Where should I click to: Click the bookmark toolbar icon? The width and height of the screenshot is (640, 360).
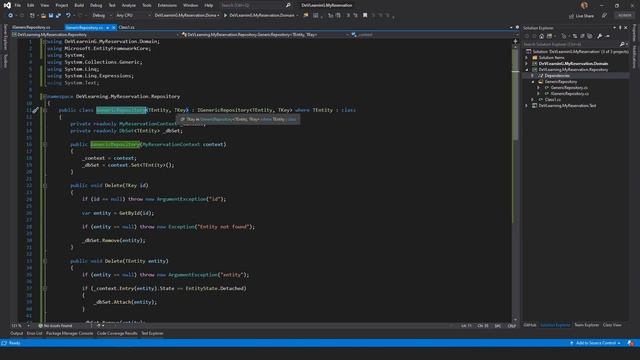pos(365,16)
